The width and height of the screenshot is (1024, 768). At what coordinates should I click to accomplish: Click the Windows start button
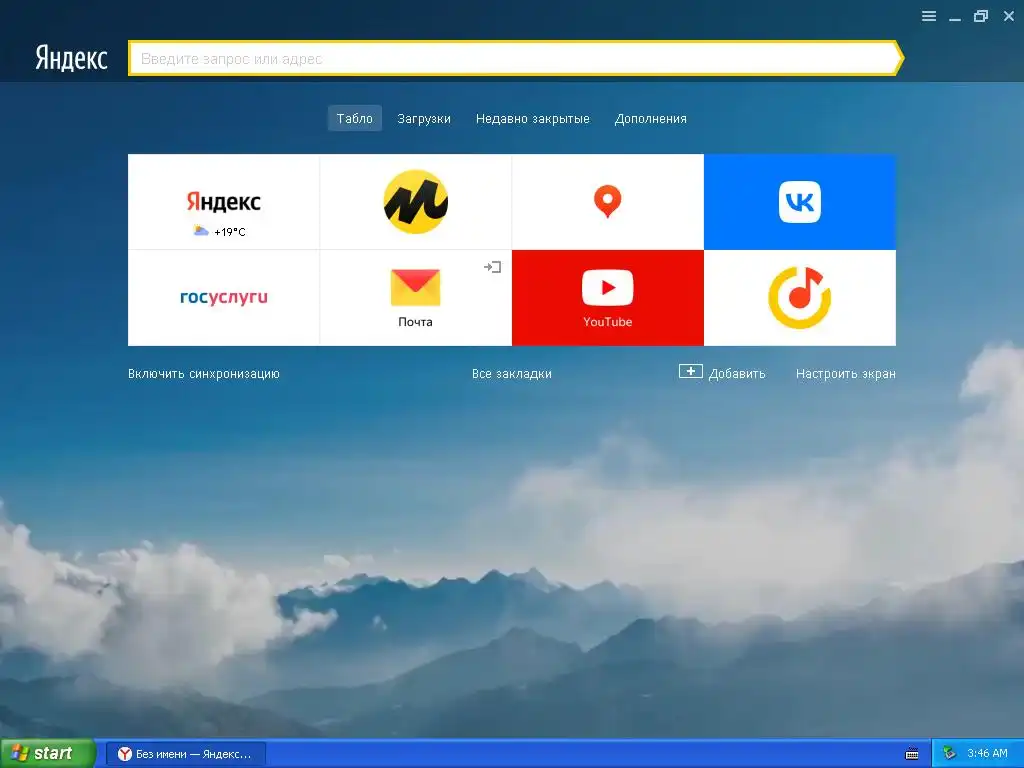(48, 754)
